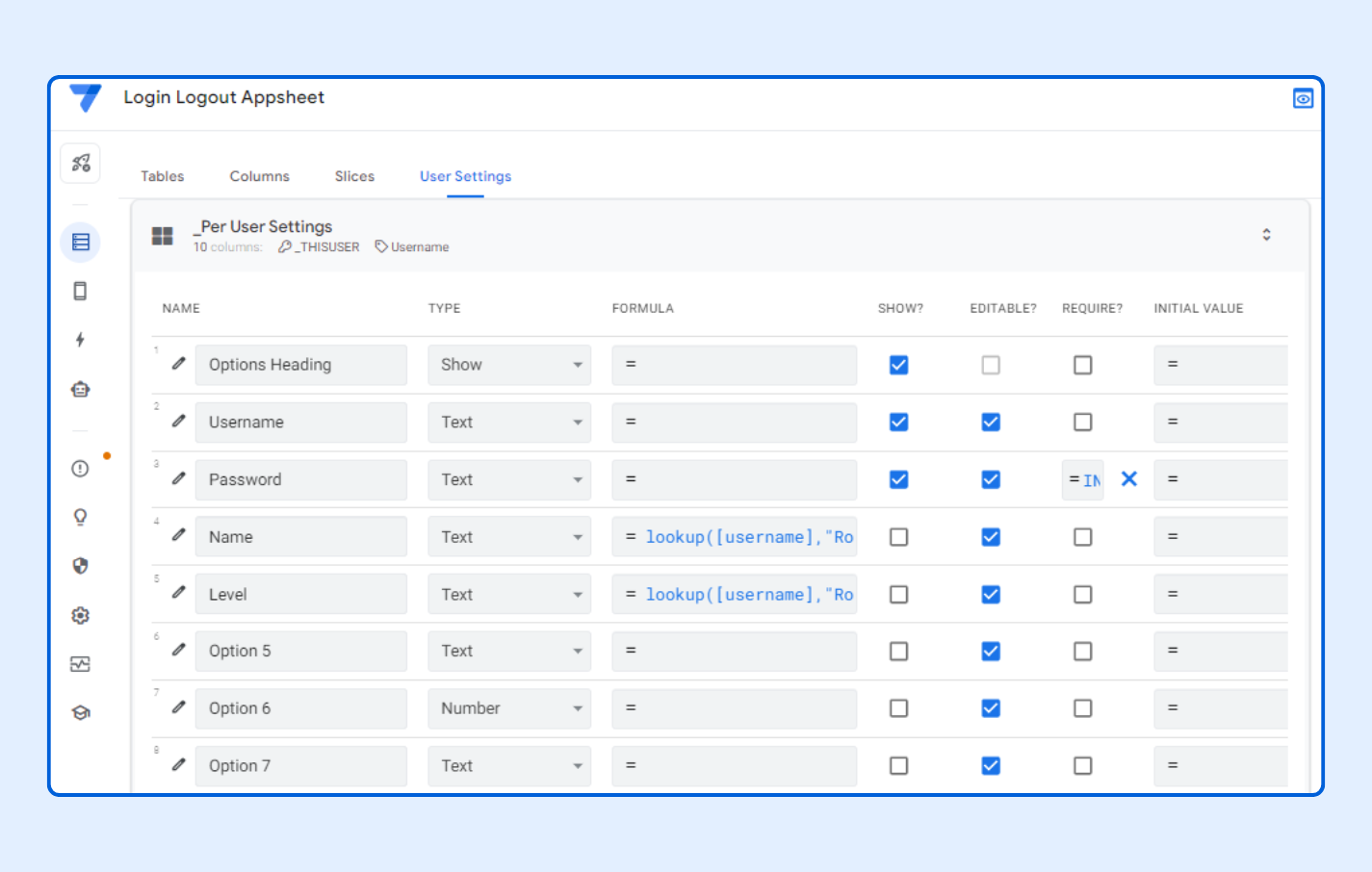Click the Option 6 formula field
This screenshot has width=1372, height=872.
click(735, 708)
